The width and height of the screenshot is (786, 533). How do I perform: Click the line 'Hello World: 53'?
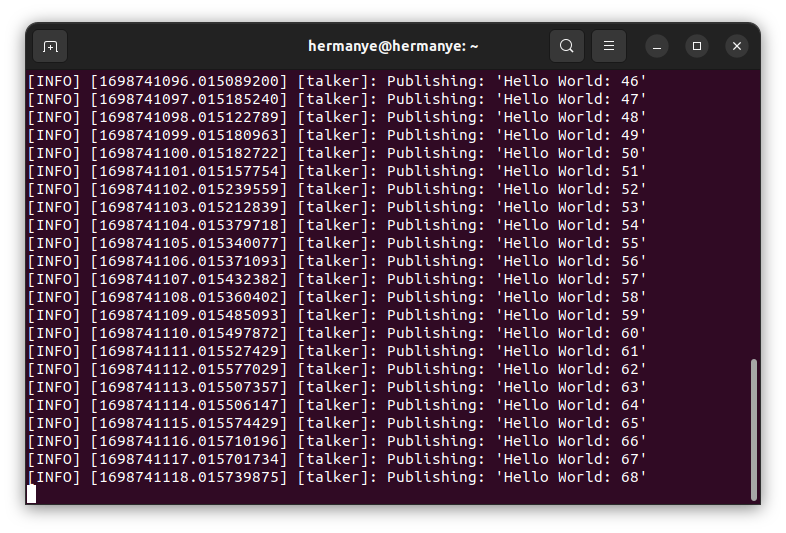click(337, 208)
